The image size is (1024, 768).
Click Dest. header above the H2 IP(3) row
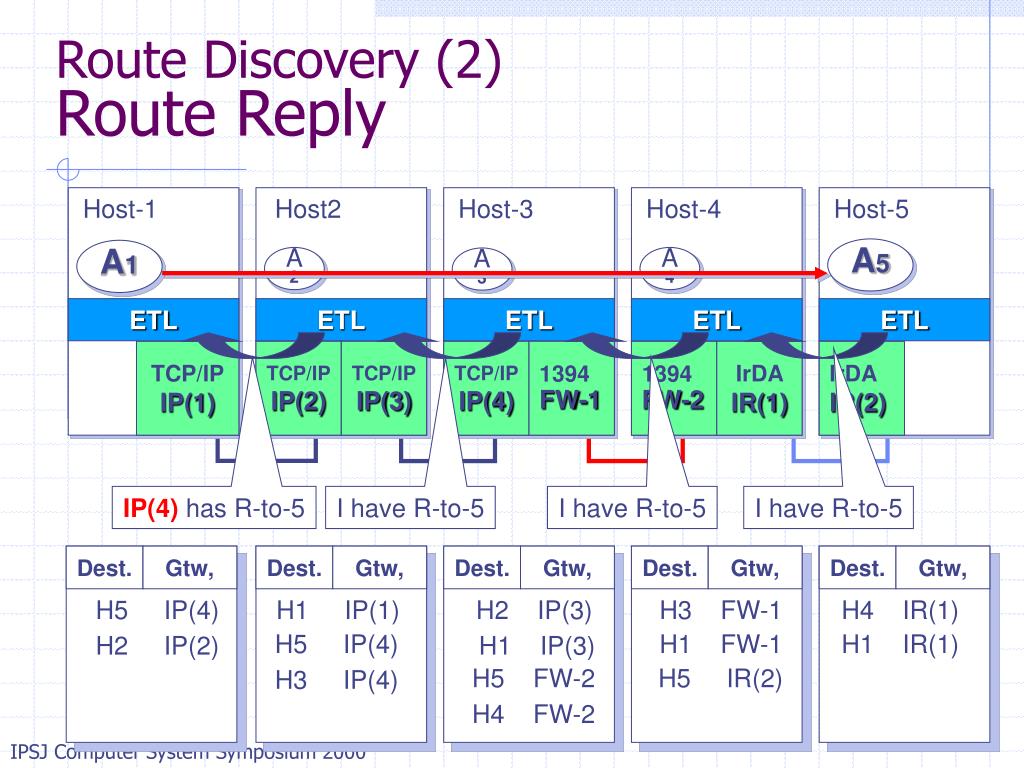482,568
